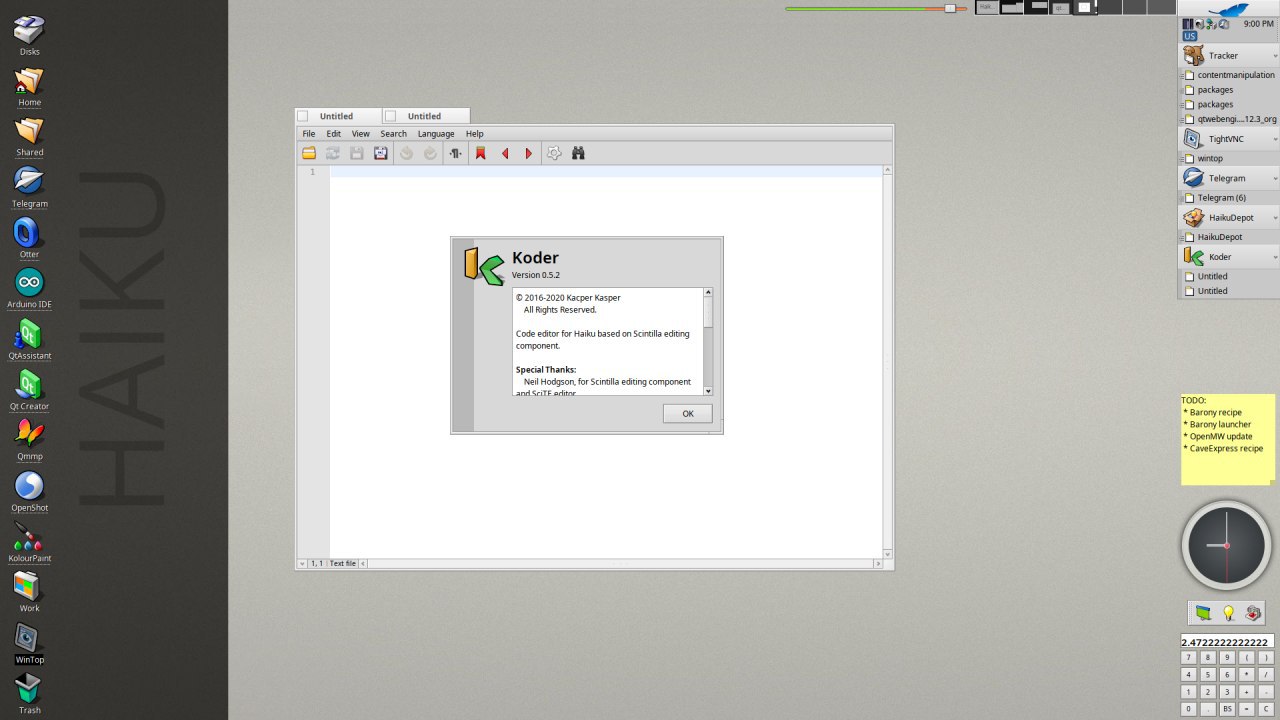This screenshot has width=1280, height=720.
Task: Go to previous bookmark with red left arrow
Action: coord(505,153)
